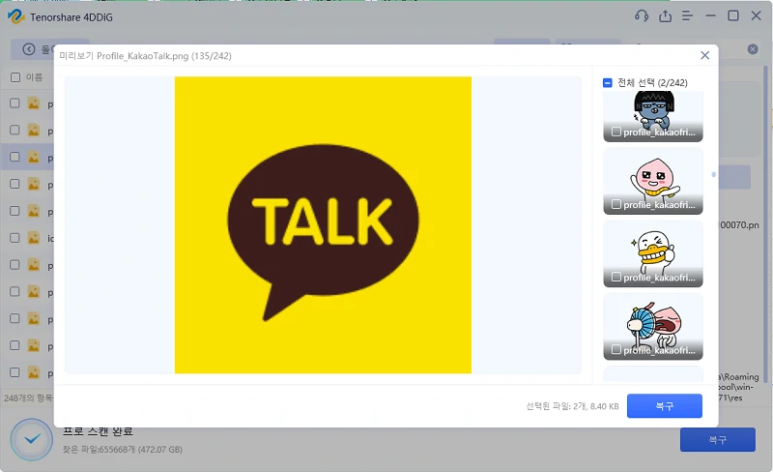This screenshot has width=773, height=472.
Task: Toggle the 전체 선택 (2/242) checkbox
Action: 607,82
